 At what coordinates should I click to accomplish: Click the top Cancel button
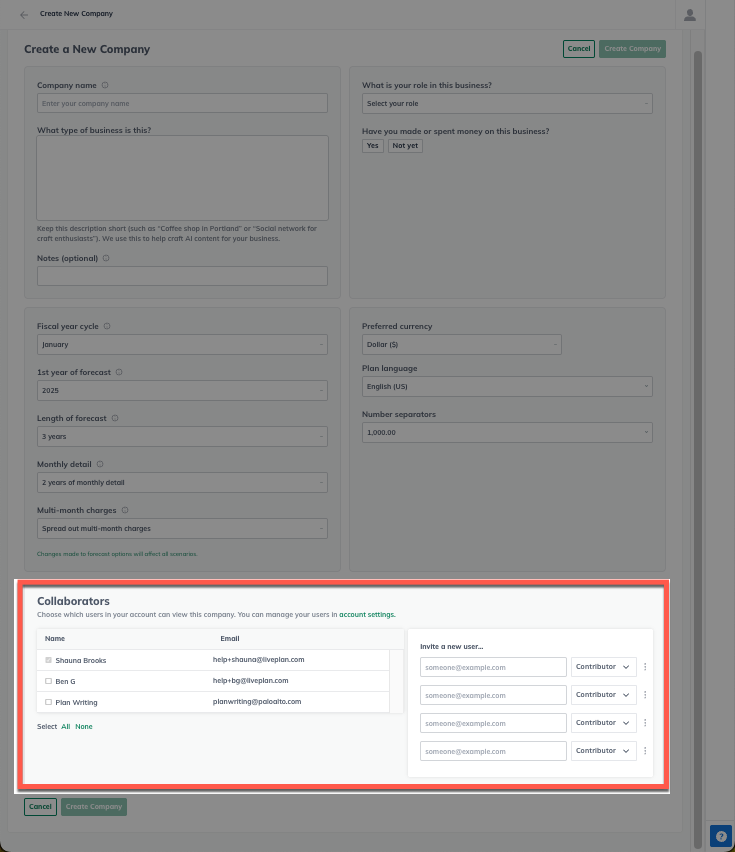click(x=579, y=49)
